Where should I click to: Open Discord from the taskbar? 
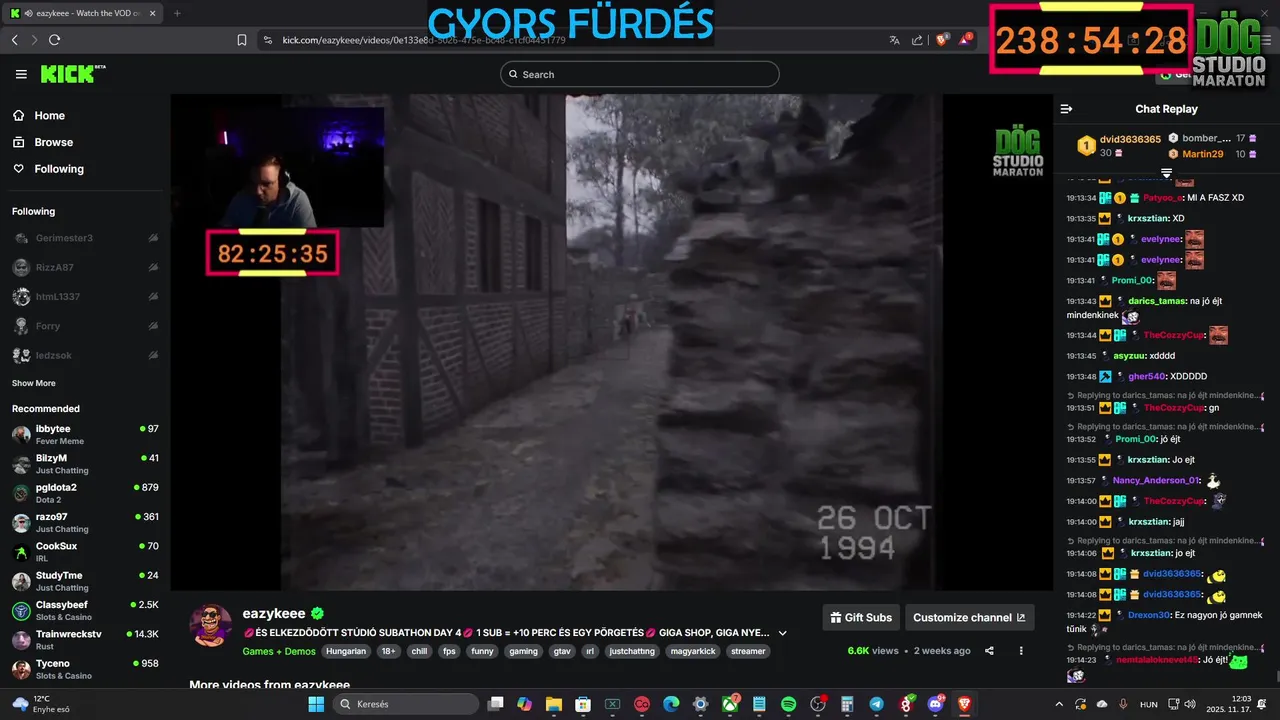point(936,704)
